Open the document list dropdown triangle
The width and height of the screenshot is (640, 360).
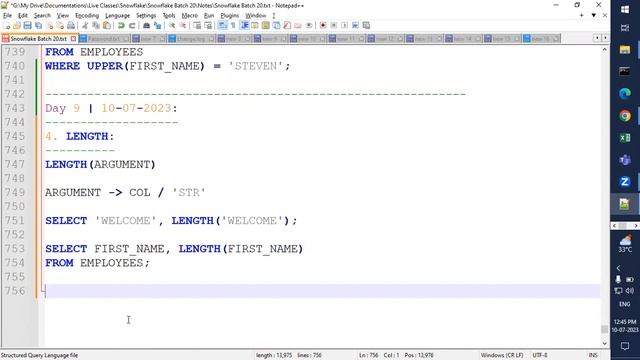(x=593, y=15)
